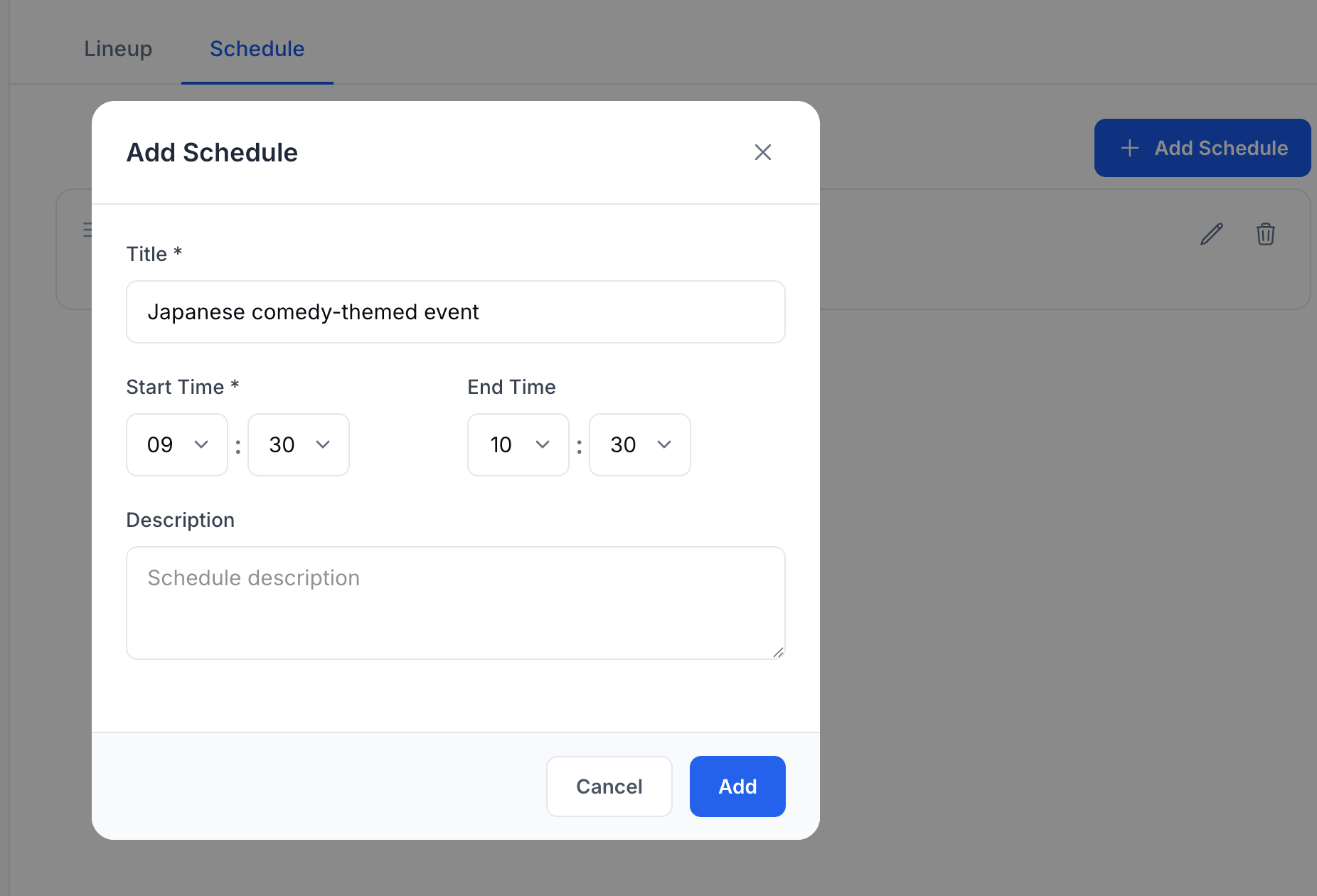Click inside the Title input field
1317x896 pixels.
pos(455,311)
